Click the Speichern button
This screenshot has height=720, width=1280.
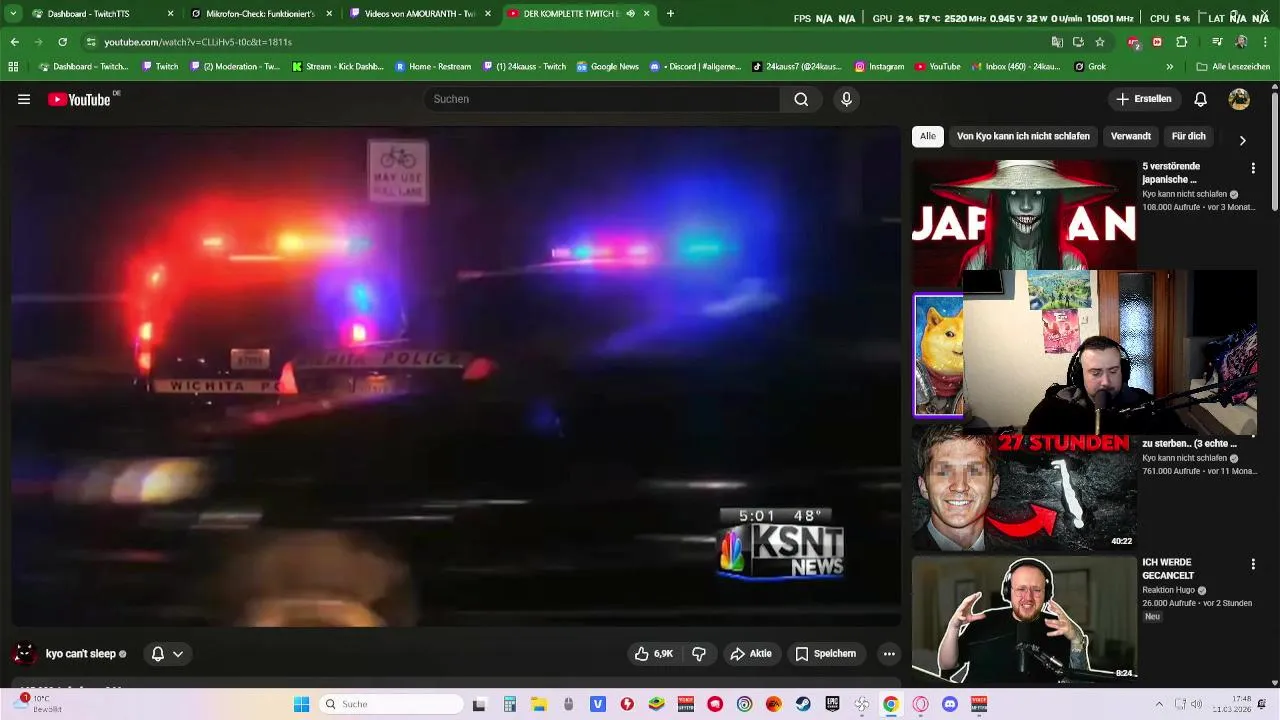click(826, 654)
